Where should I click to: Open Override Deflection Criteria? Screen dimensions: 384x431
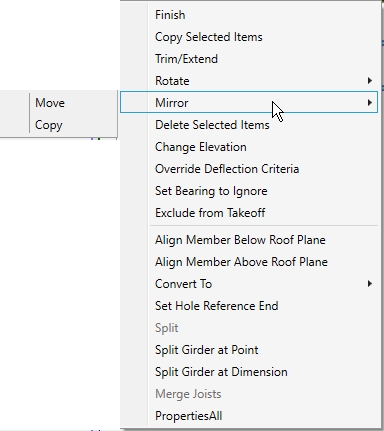(x=249, y=169)
